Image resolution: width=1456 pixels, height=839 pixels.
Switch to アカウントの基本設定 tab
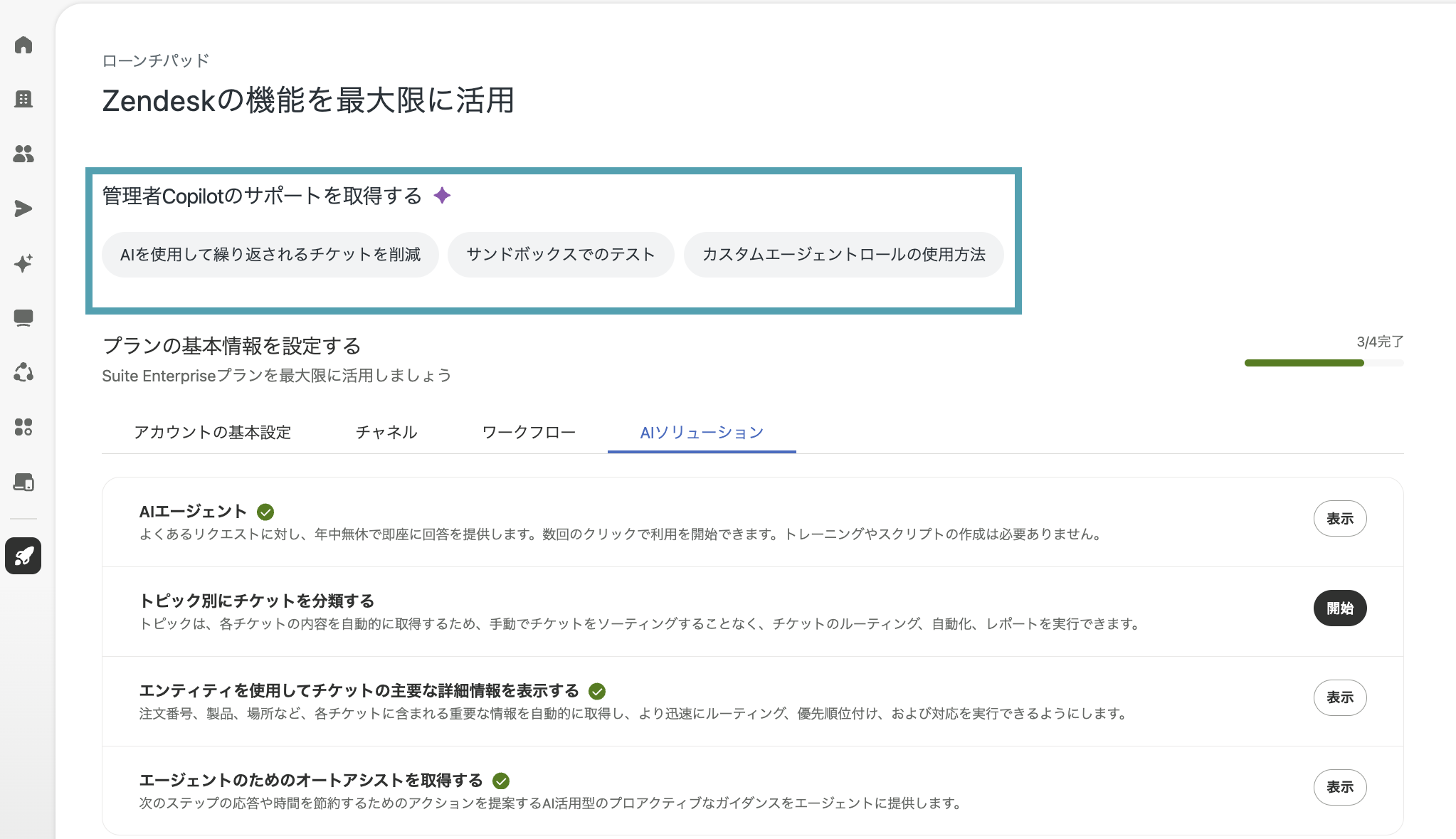pyautogui.click(x=213, y=432)
